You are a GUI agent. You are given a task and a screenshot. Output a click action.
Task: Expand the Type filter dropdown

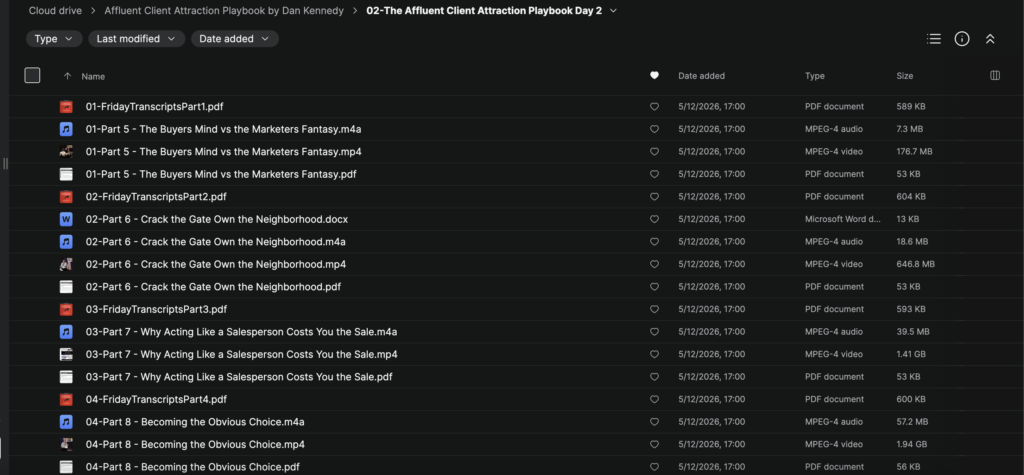click(54, 39)
